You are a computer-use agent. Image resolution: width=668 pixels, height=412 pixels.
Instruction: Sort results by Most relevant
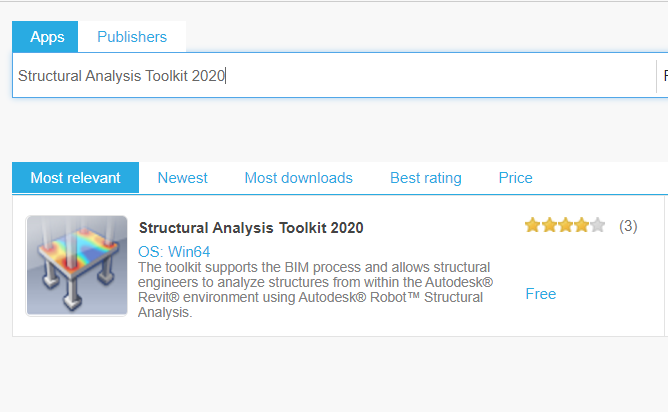tap(75, 178)
